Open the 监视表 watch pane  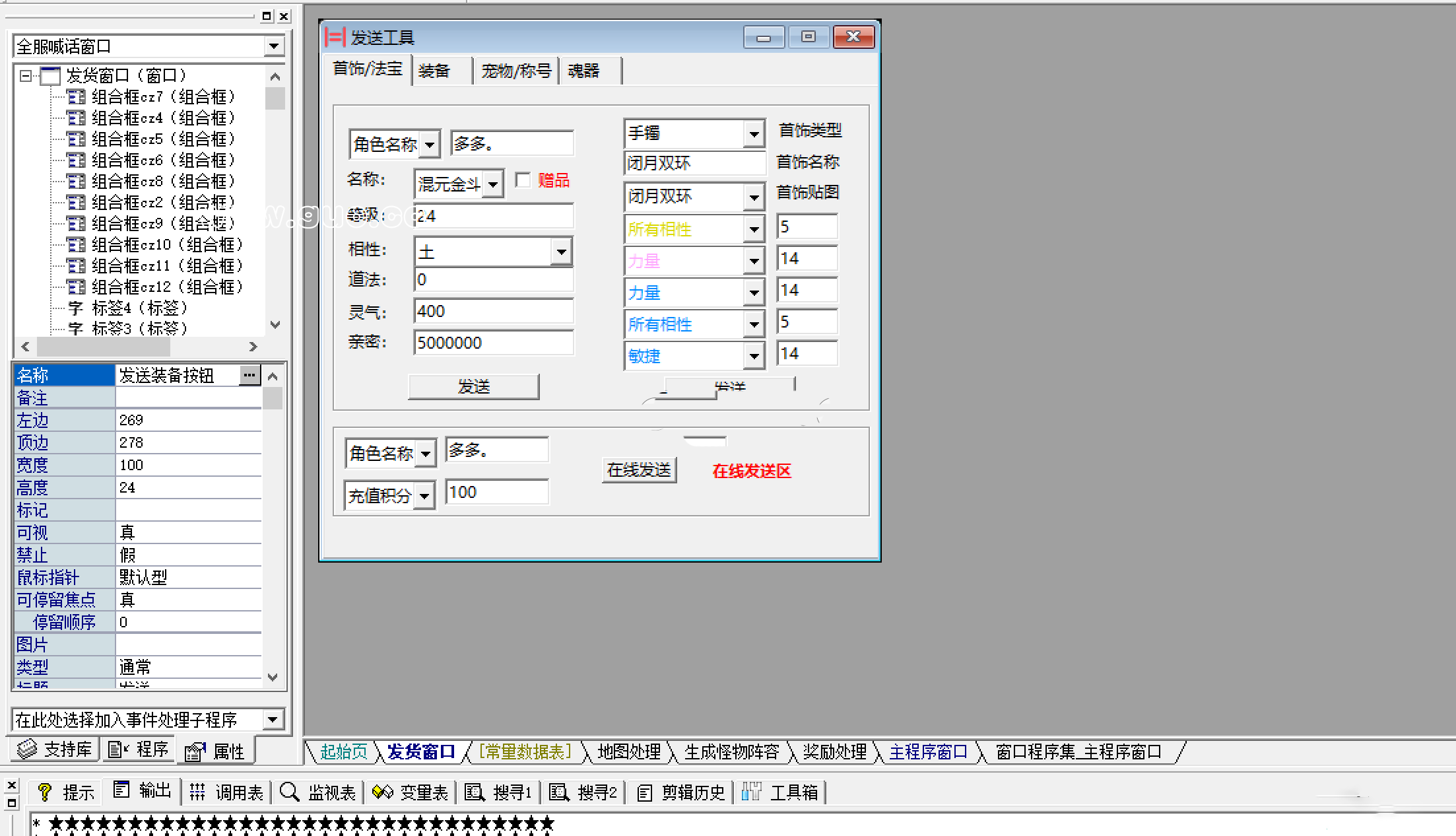point(318,792)
